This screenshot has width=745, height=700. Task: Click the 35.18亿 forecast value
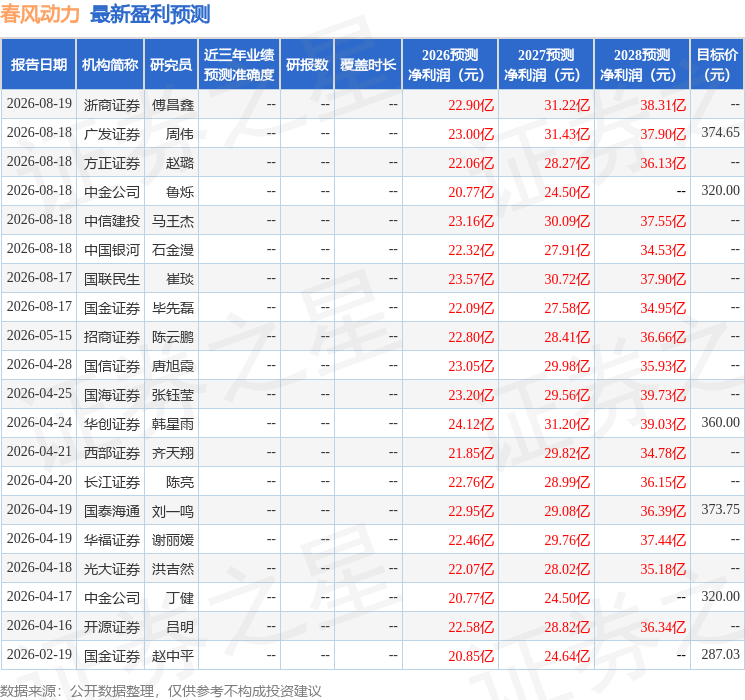[663, 569]
